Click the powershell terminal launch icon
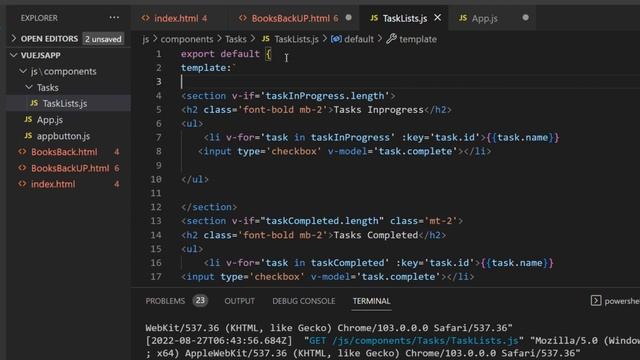This screenshot has height=360, width=640. (x=596, y=301)
